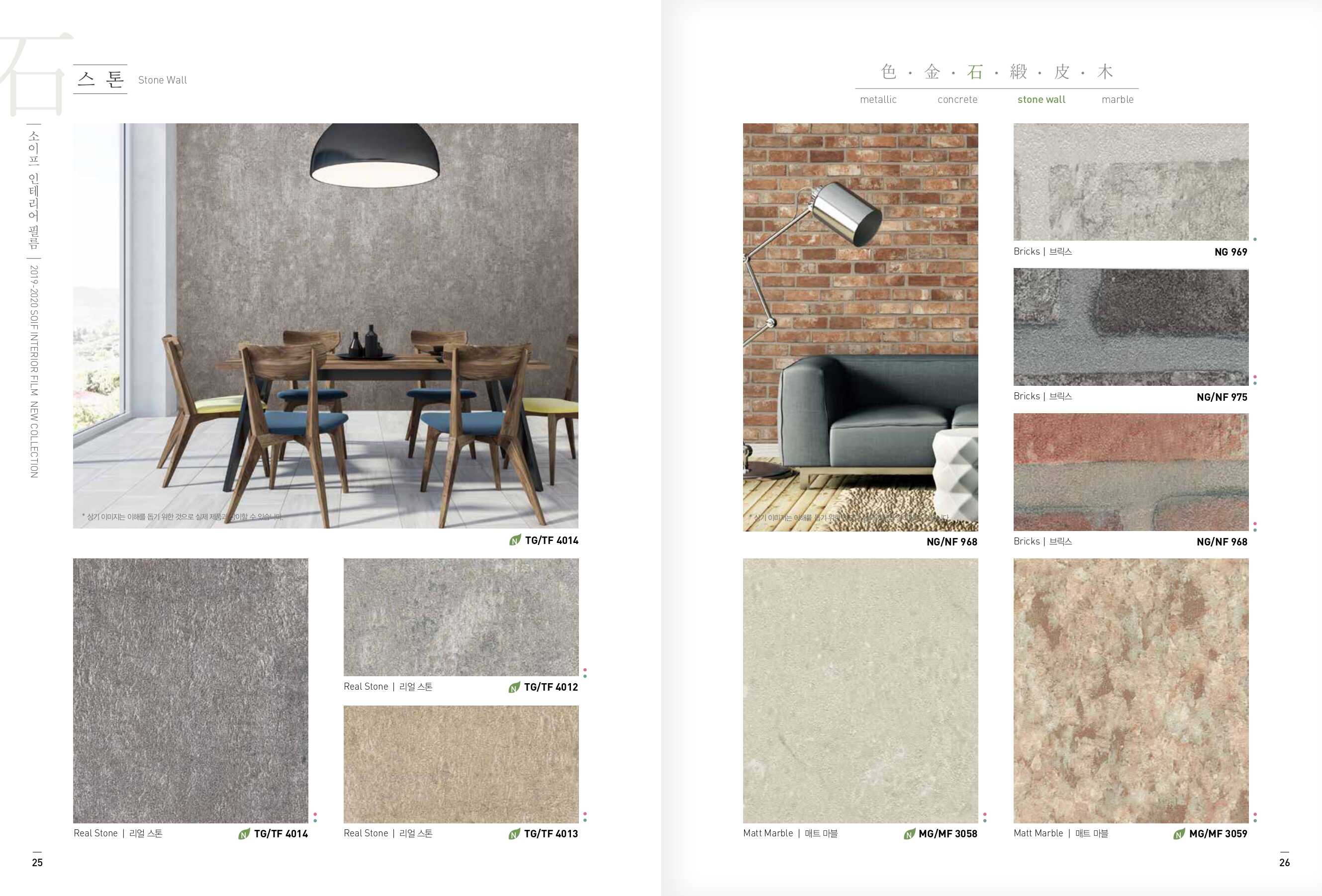Click the red brick wall sofa photo

[860, 327]
